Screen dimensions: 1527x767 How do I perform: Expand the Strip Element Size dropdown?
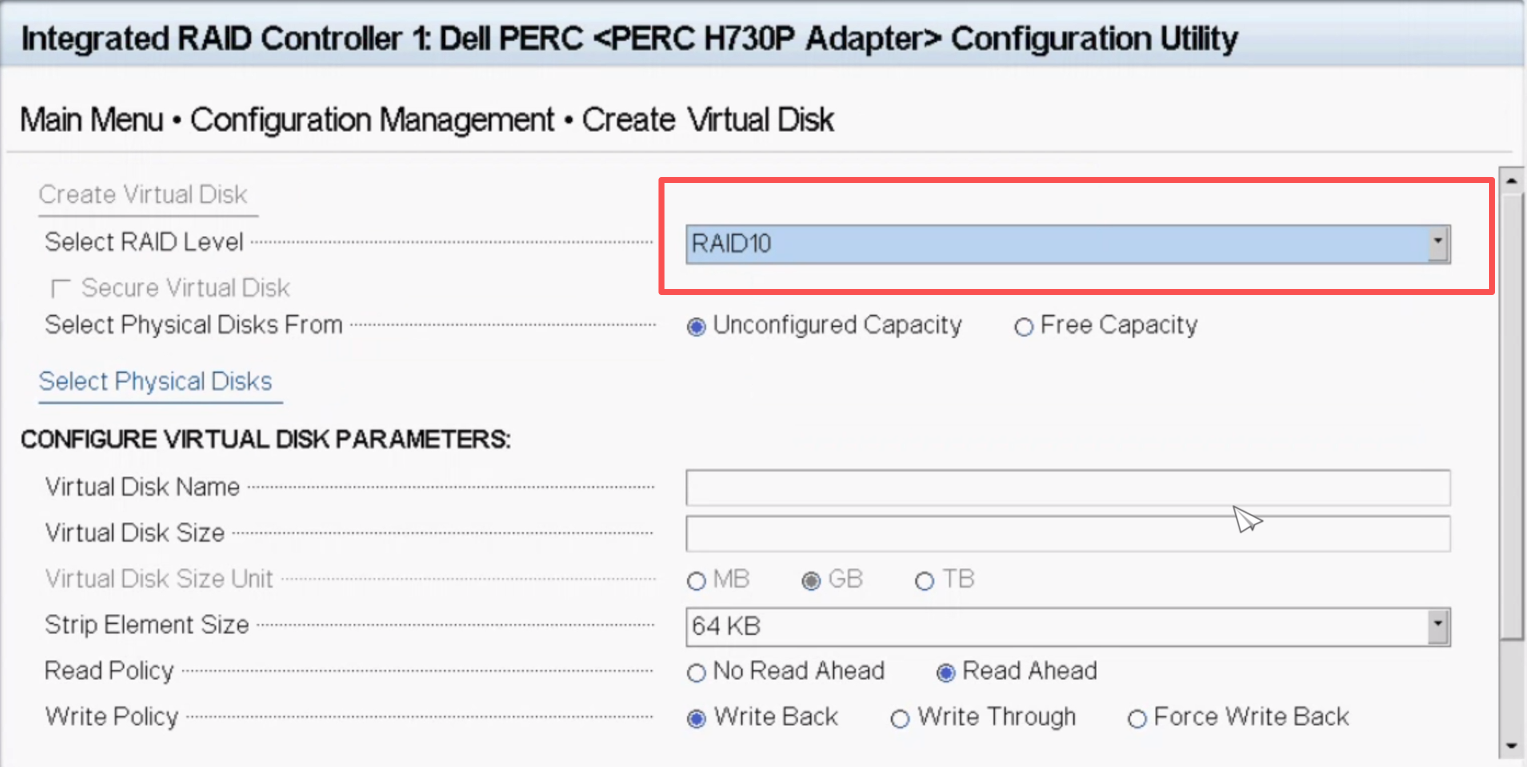[1060, 627]
